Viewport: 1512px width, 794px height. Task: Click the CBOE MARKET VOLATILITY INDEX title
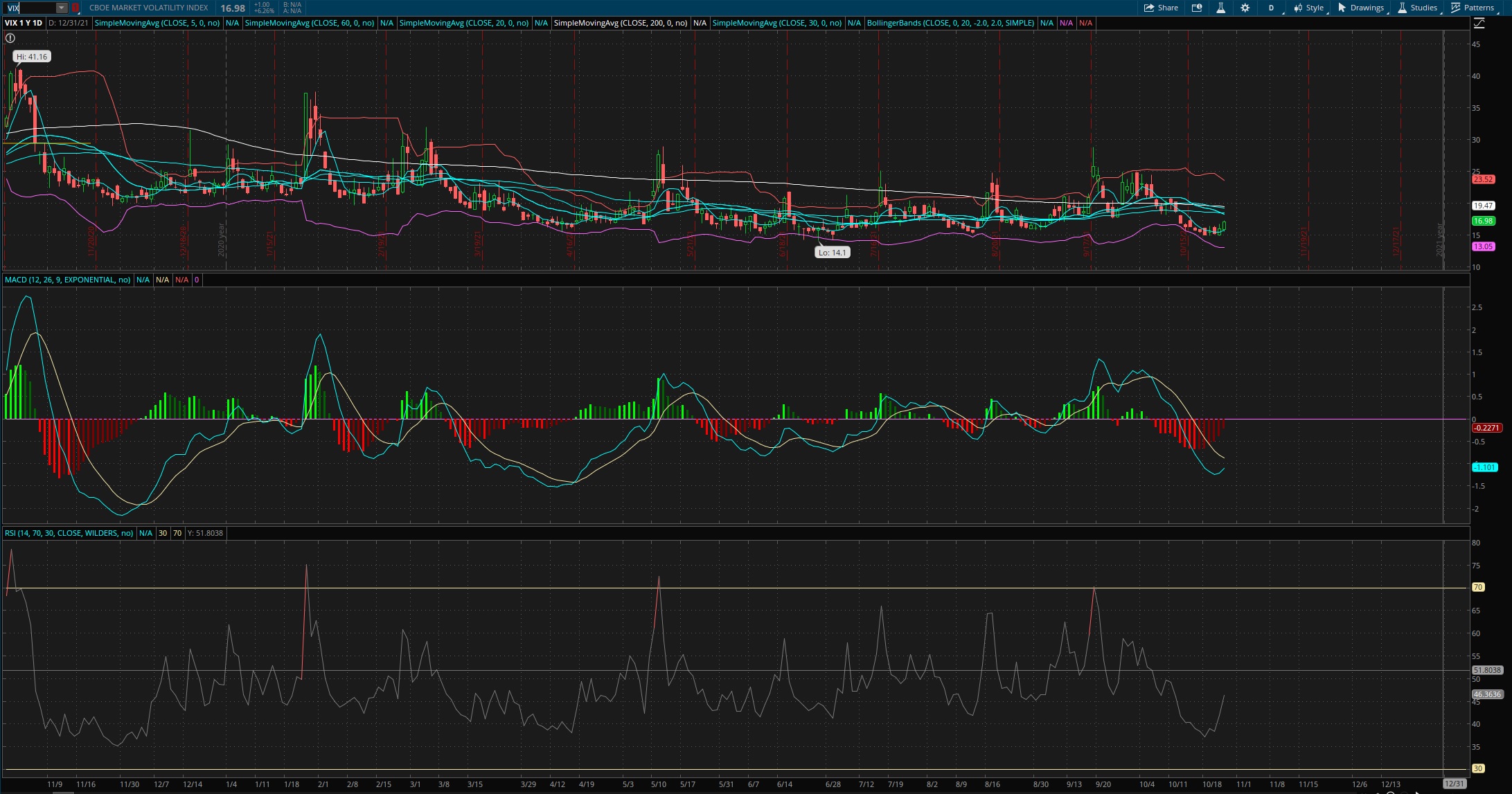[149, 8]
